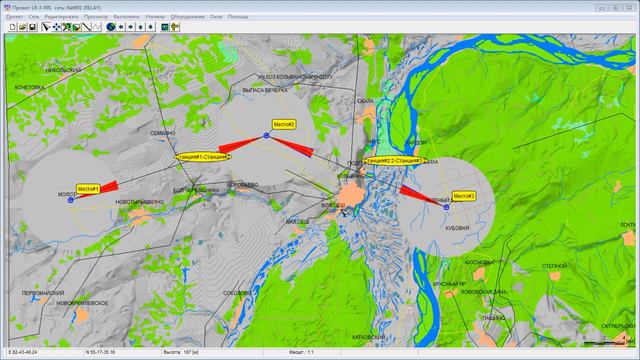Screen dimensions: 640x360
Task: Click the blue-green square toolbar icon
Action: click(x=165, y=27)
